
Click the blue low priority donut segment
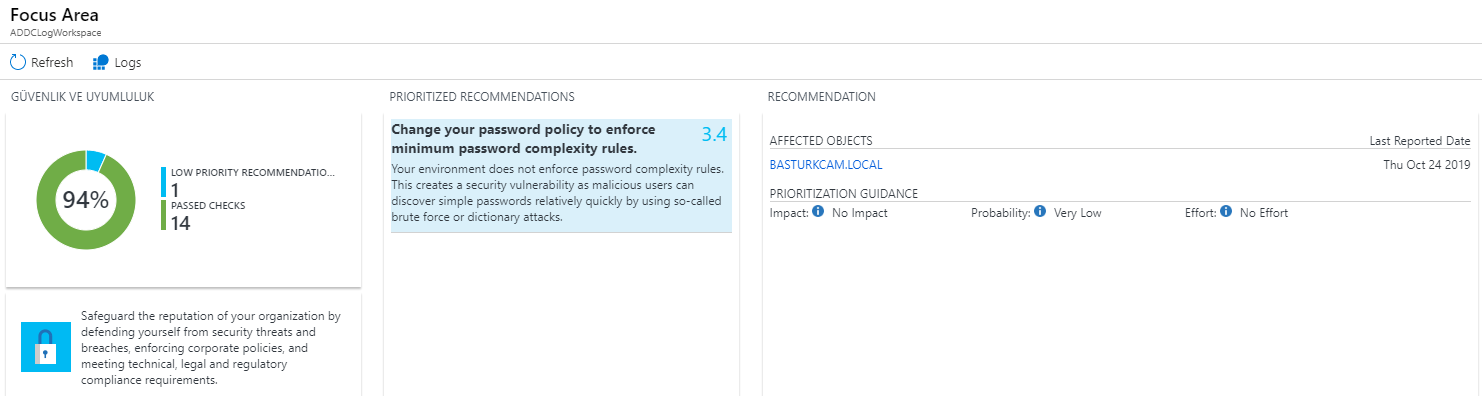(x=96, y=159)
